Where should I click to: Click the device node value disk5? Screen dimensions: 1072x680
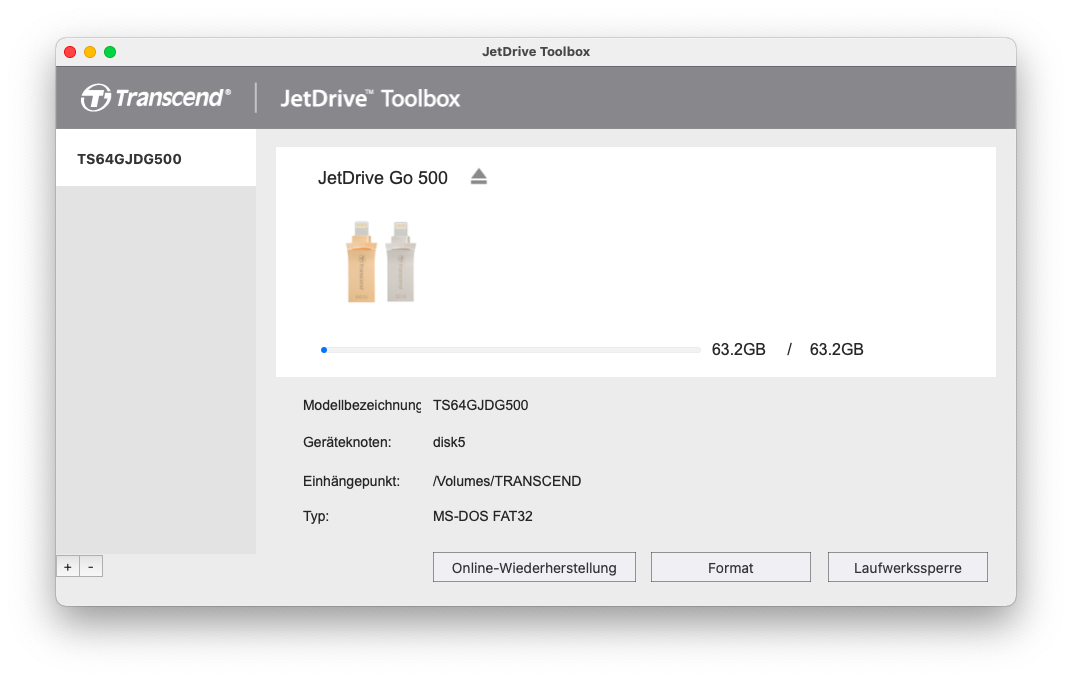pyautogui.click(x=449, y=442)
